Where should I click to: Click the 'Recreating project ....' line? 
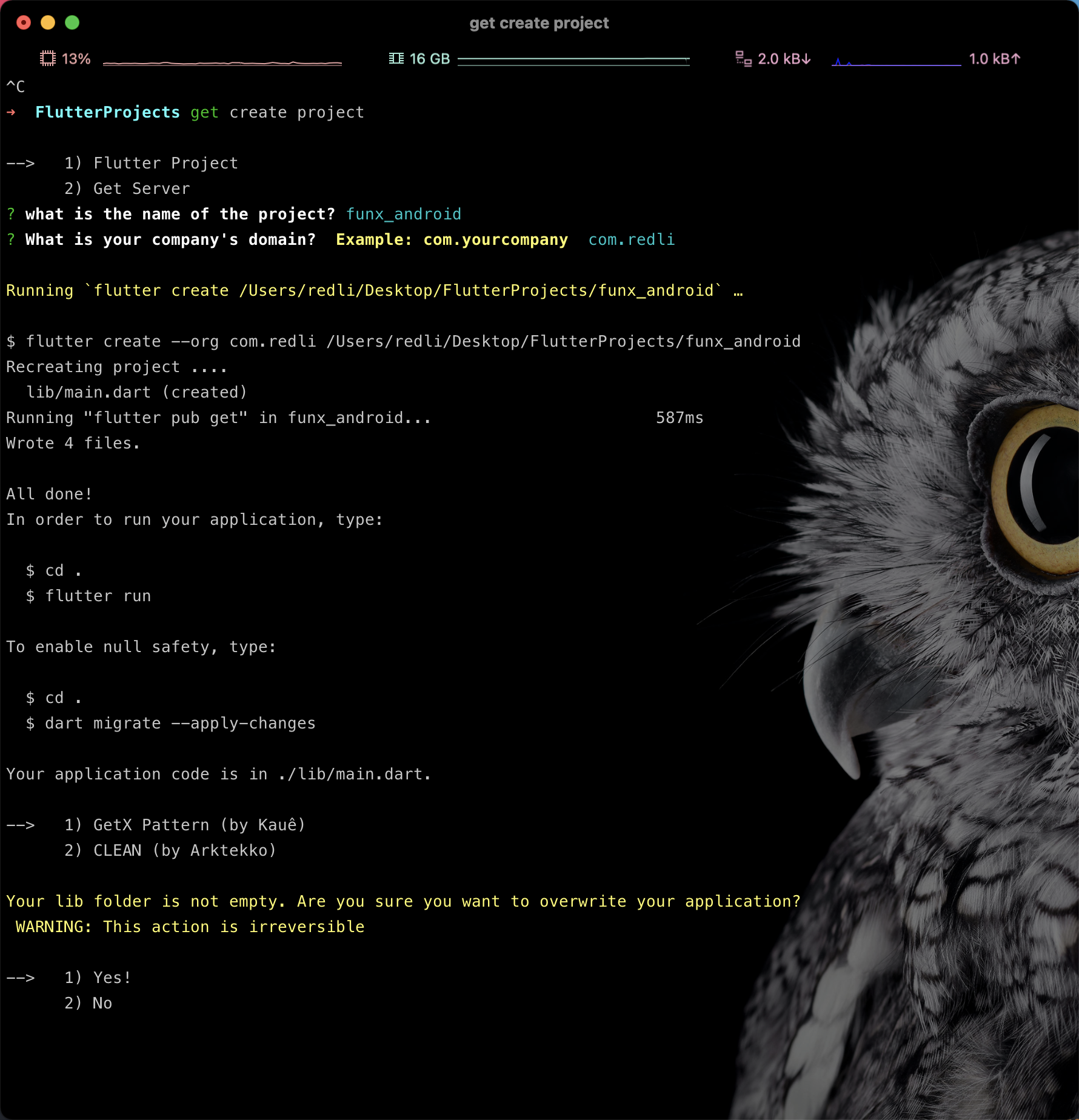[x=117, y=367]
